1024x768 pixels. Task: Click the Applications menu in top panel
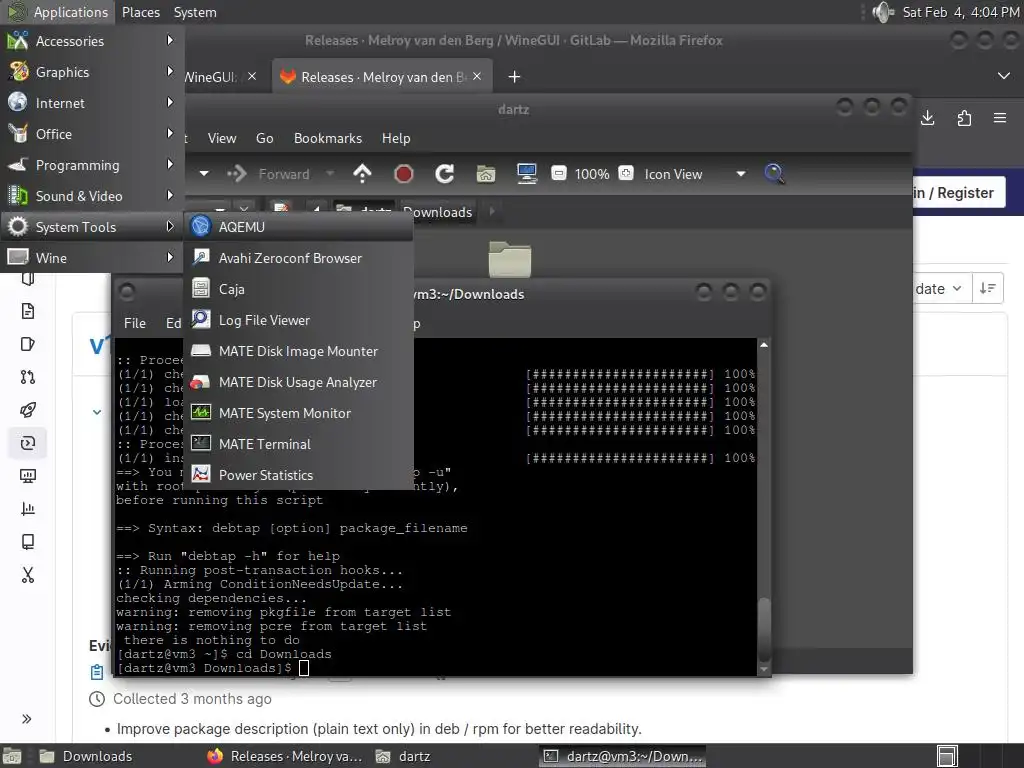[x=57, y=12]
